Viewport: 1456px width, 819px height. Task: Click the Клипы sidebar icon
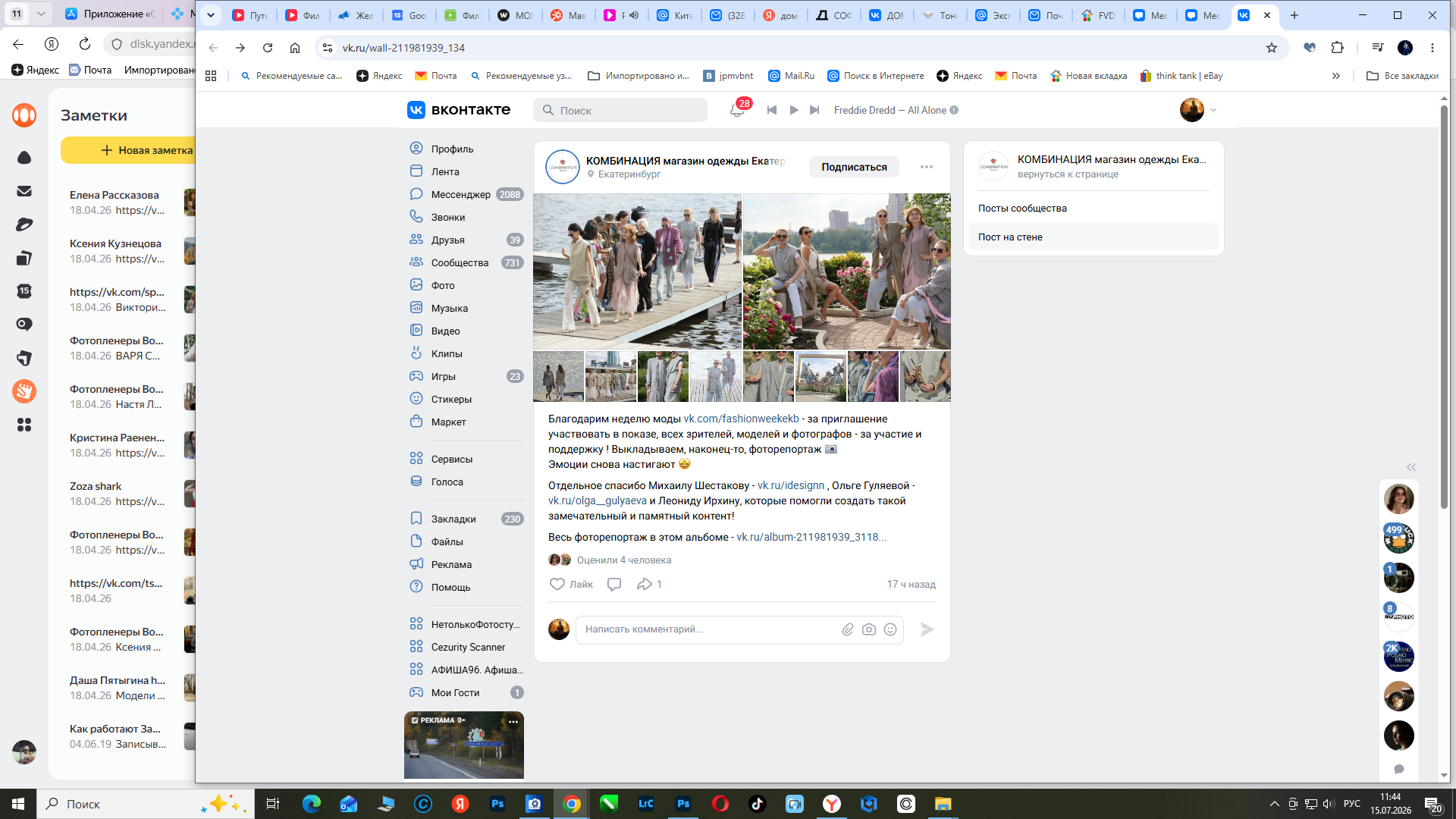[416, 353]
